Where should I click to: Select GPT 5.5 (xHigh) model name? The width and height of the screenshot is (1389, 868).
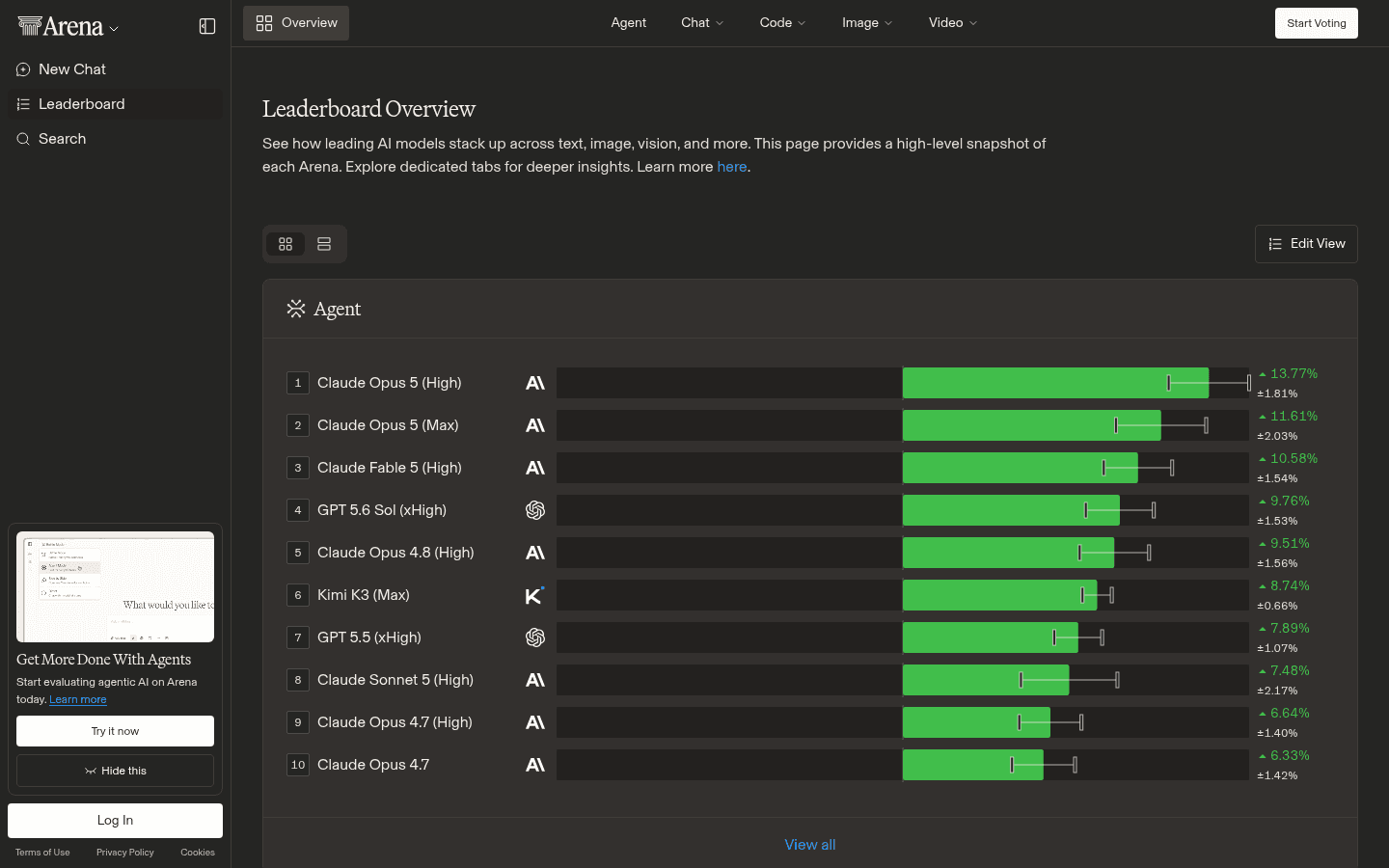point(369,637)
